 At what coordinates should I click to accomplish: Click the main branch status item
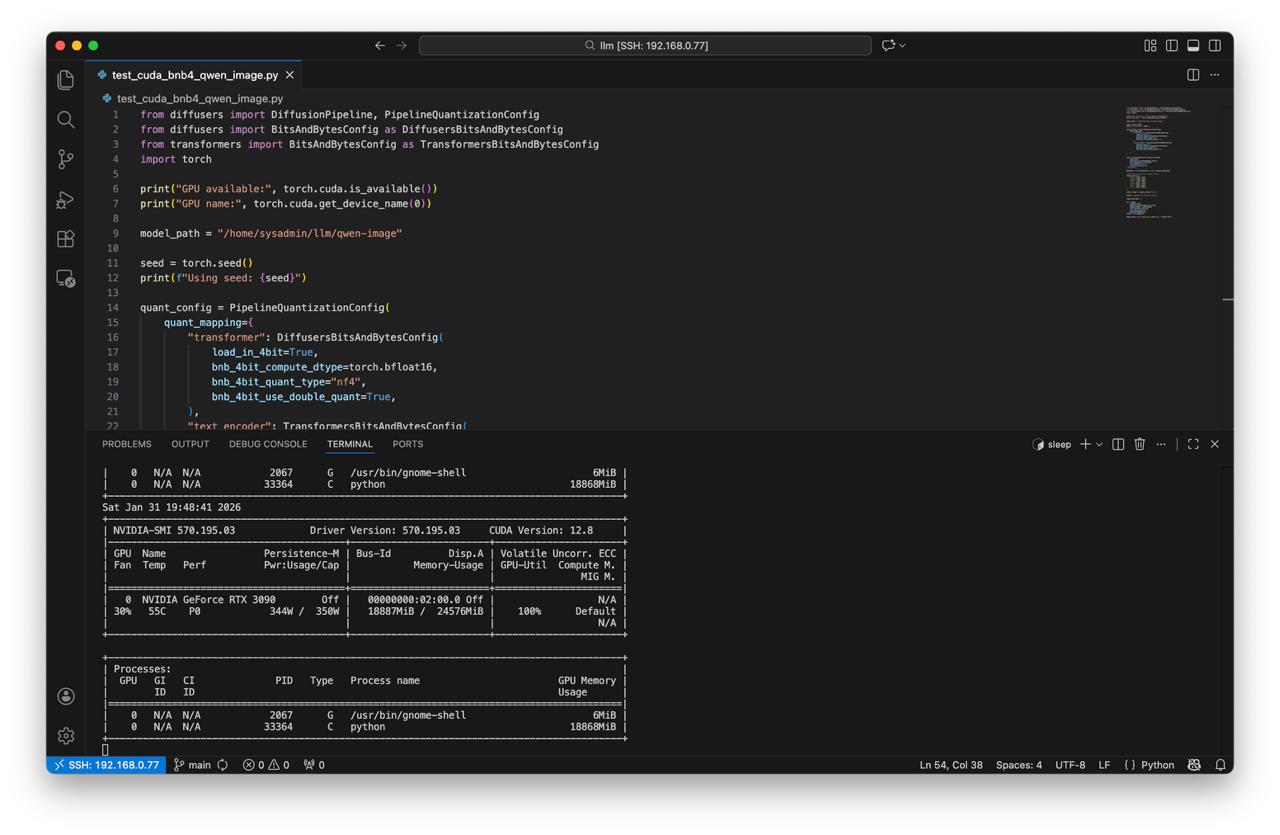coord(192,765)
